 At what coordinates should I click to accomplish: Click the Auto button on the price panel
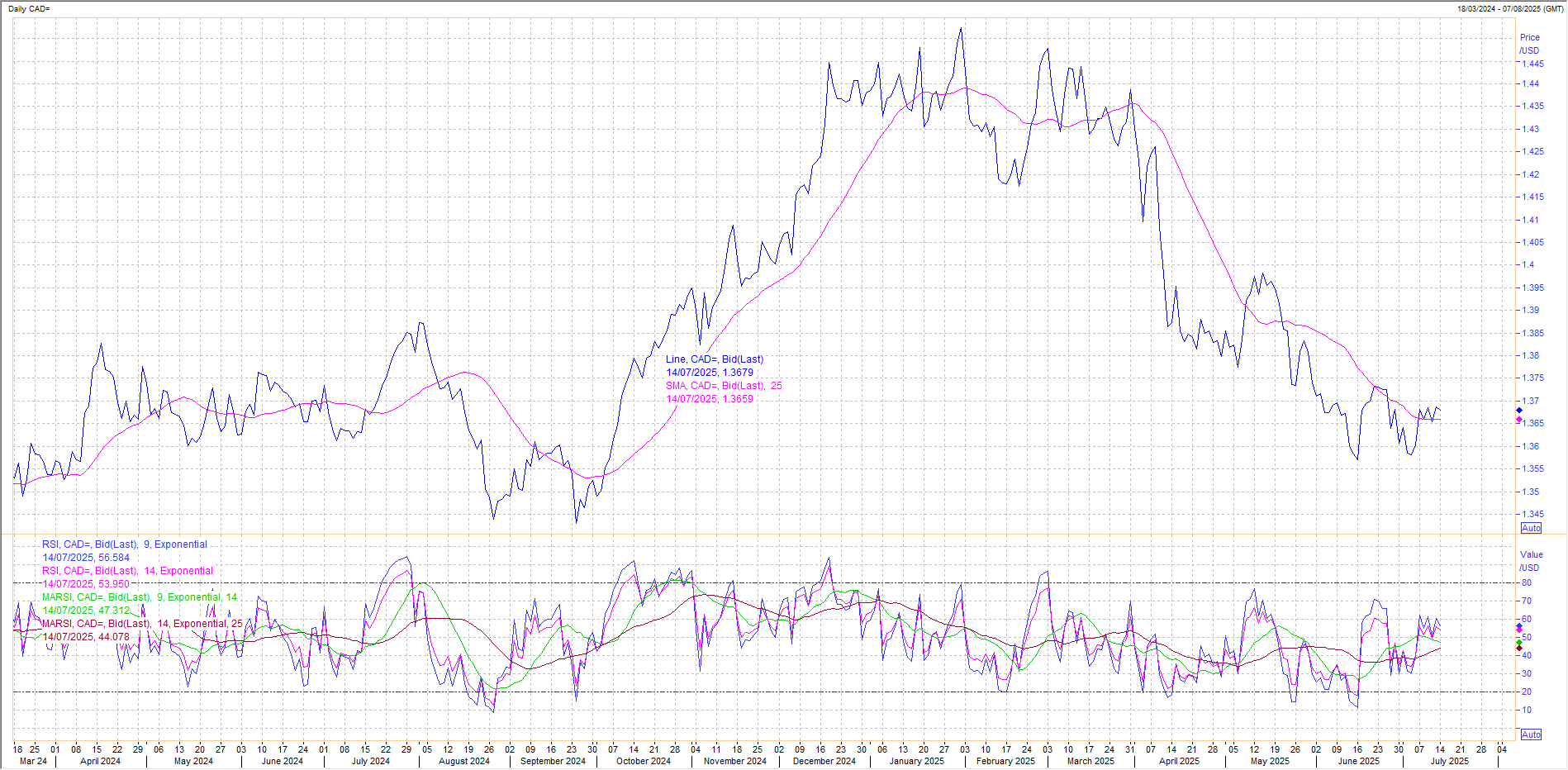pyautogui.click(x=1531, y=528)
